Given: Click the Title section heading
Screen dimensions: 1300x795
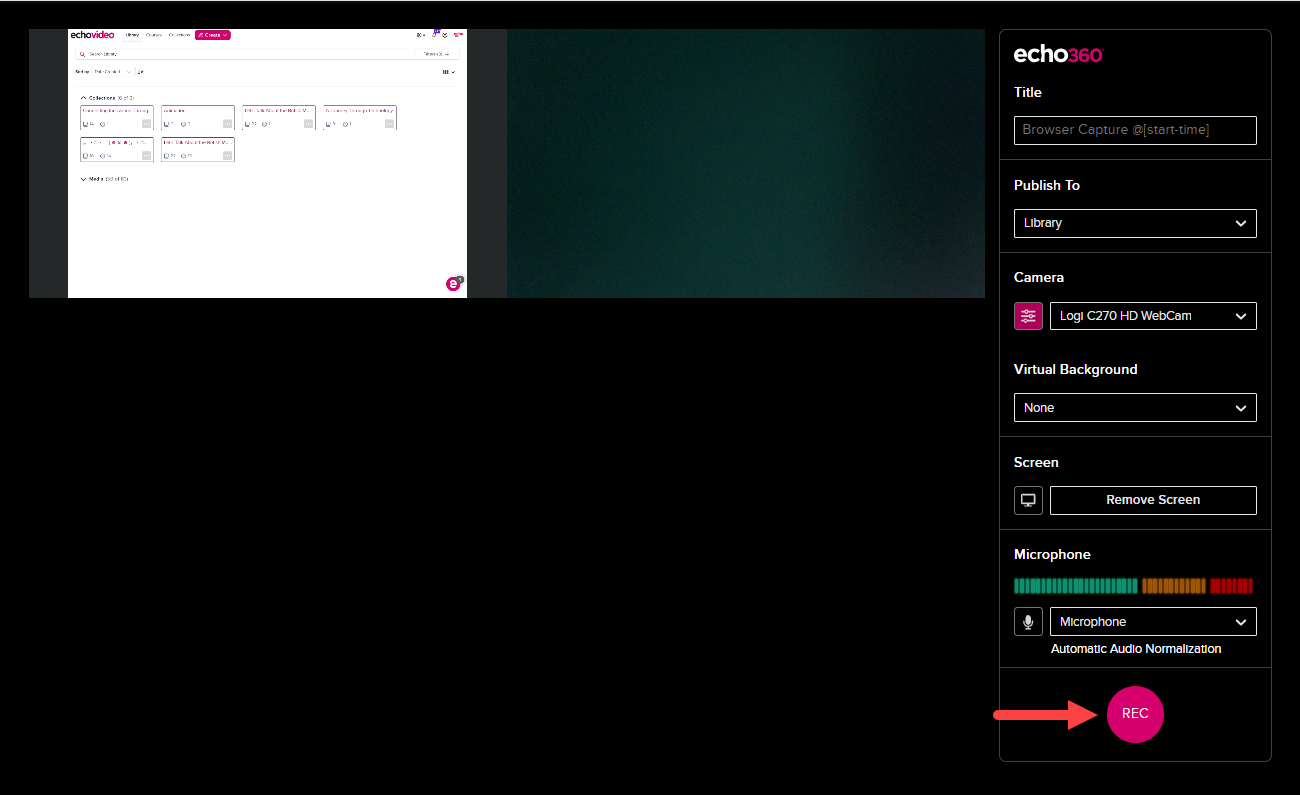Looking at the screenshot, I should pyautogui.click(x=1028, y=92).
